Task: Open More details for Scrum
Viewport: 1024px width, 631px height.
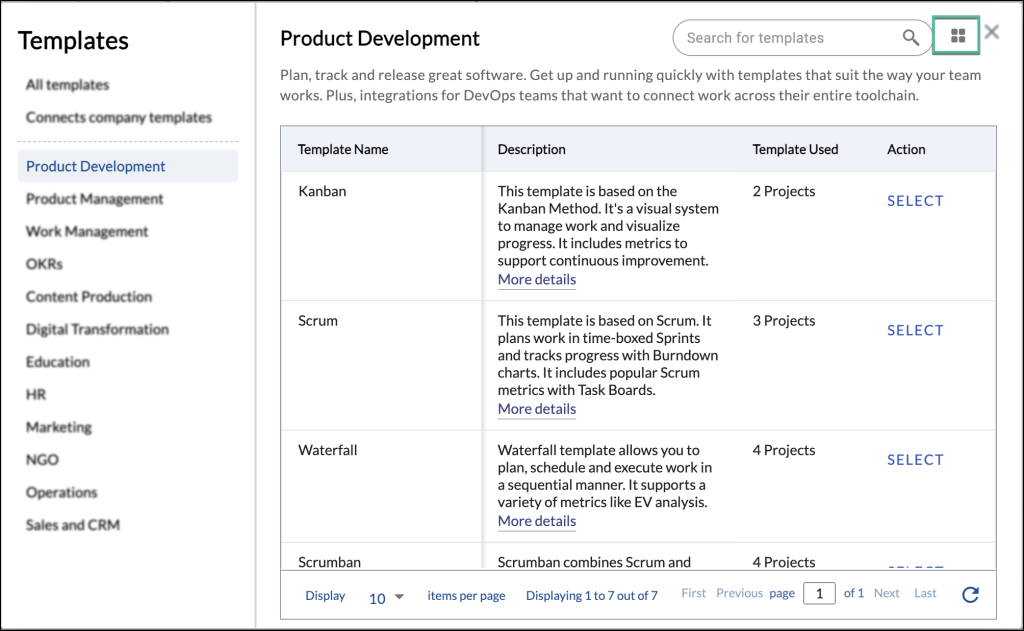Action: pos(537,409)
